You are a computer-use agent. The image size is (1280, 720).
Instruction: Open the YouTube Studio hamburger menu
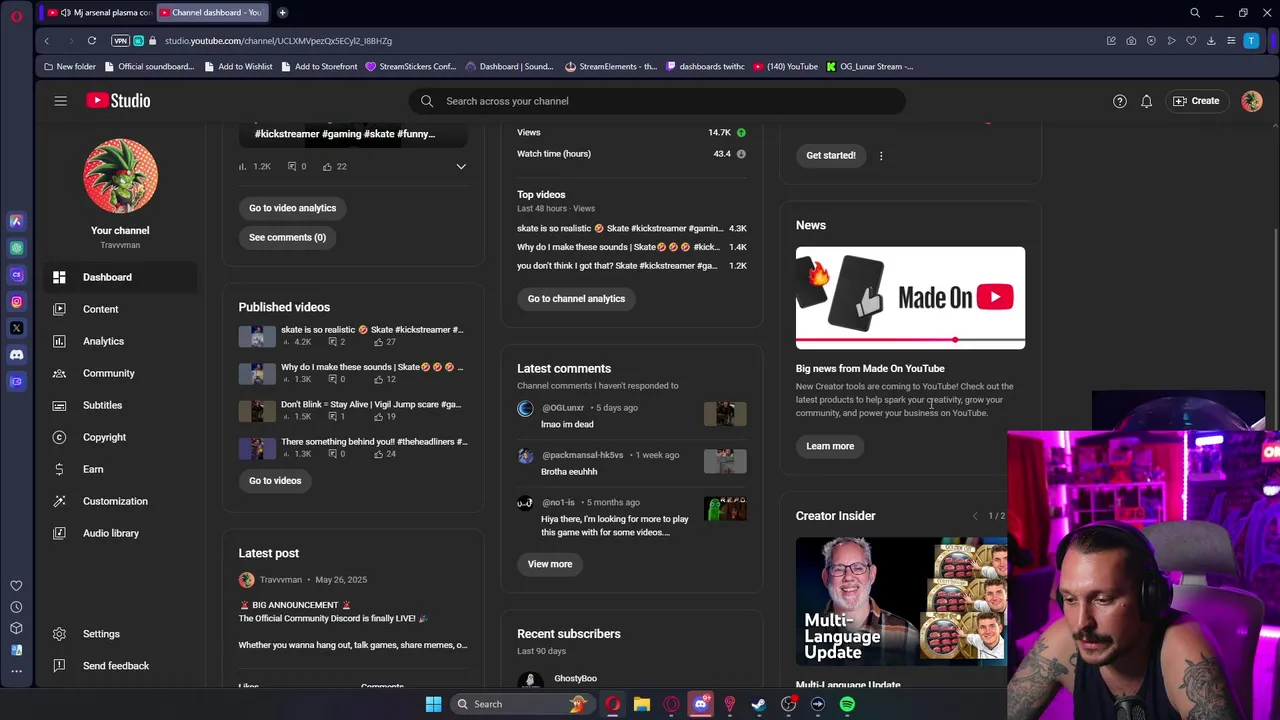tap(60, 101)
